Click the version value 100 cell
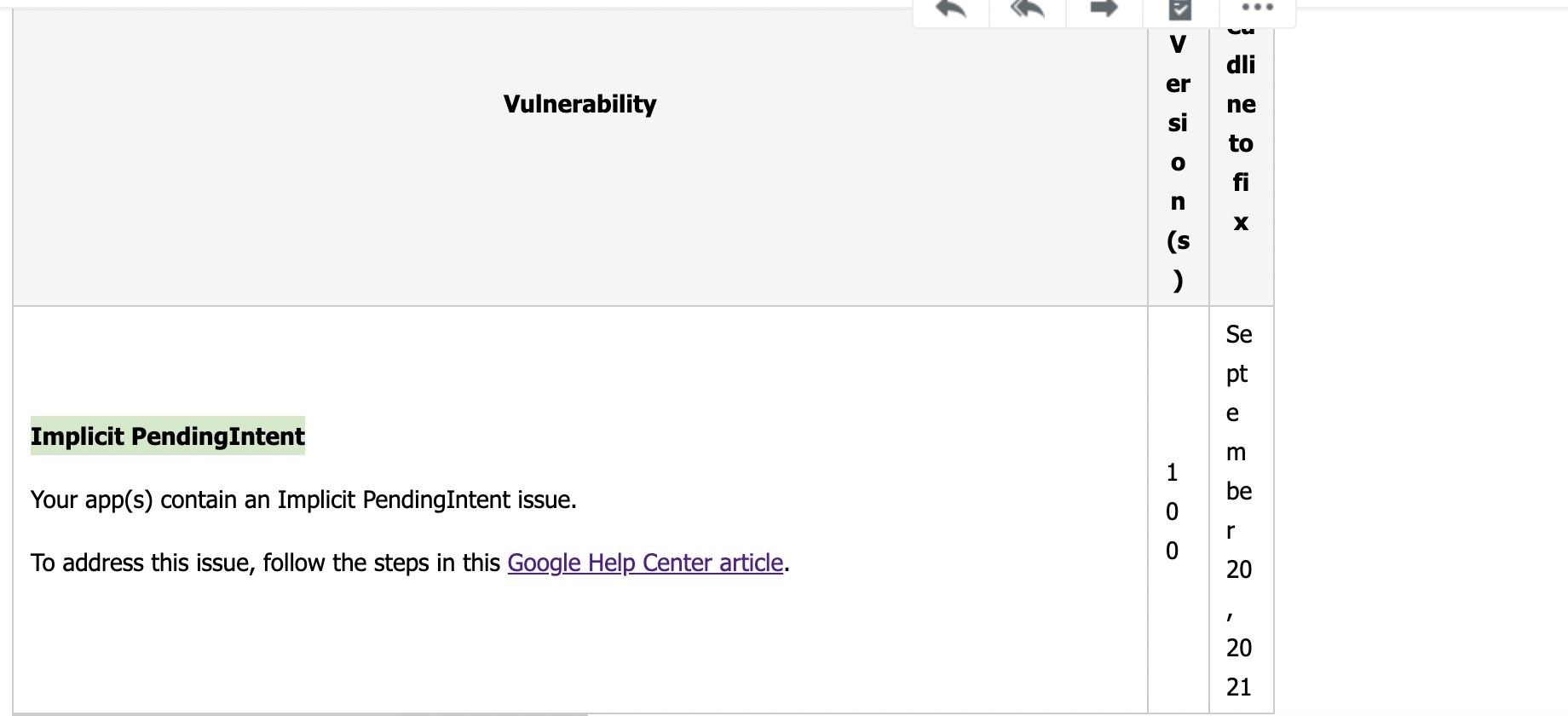The width and height of the screenshot is (1568, 716). tap(1173, 511)
